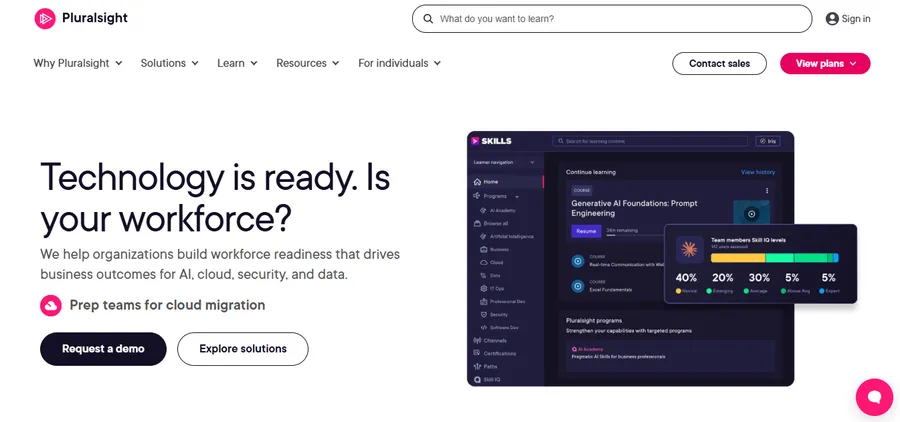Screen dimensions: 900x422
Task: Click the Programs icon in the sidebar
Action: [x=476, y=196]
